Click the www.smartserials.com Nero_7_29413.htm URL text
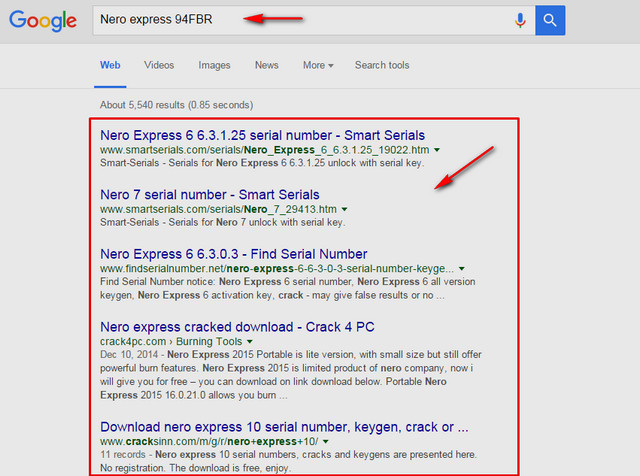 pyautogui.click(x=218, y=209)
